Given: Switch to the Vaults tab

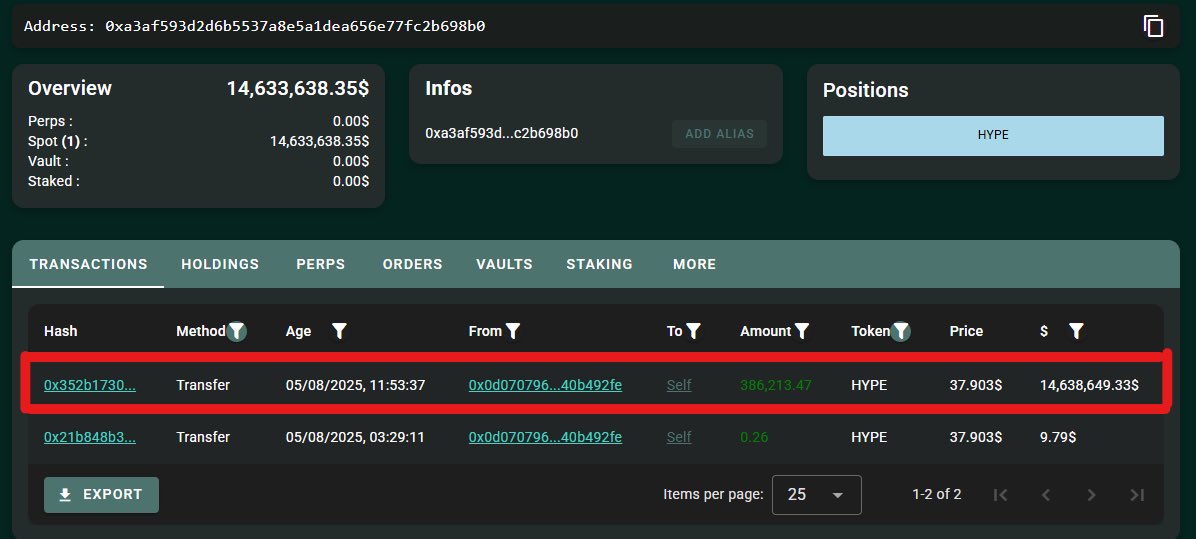Looking at the screenshot, I should pos(504,264).
